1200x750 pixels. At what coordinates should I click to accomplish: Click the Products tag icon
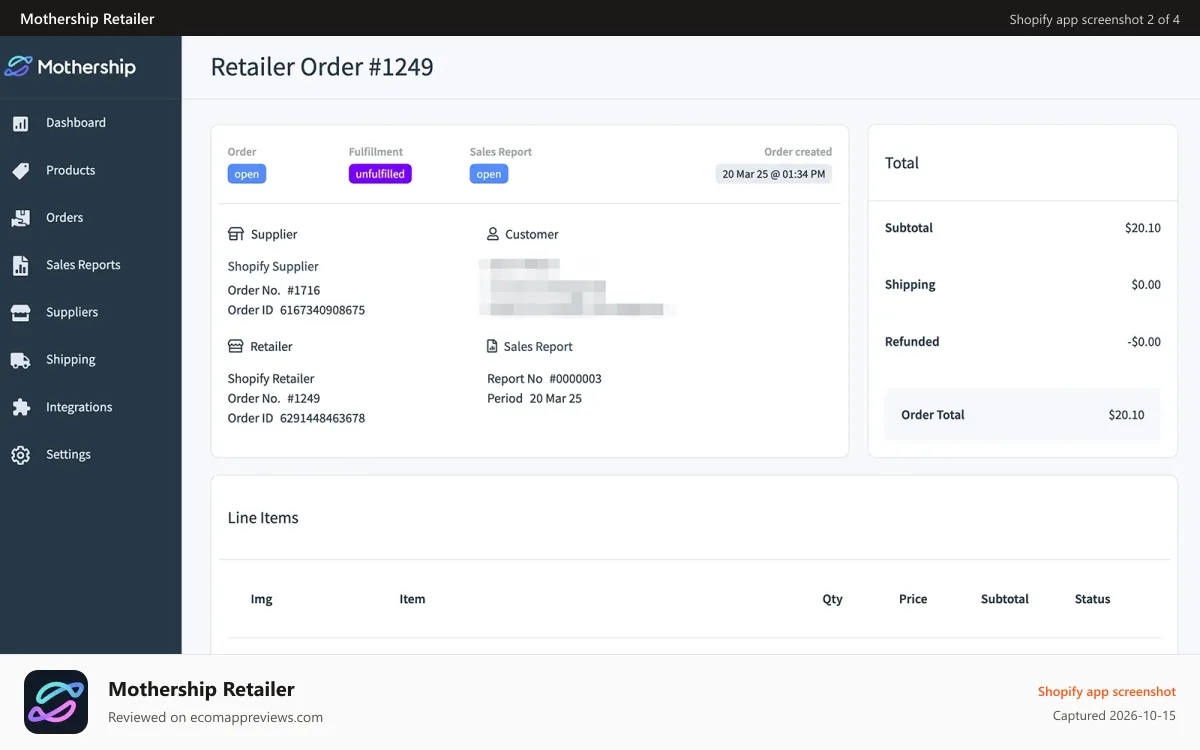click(x=20, y=171)
